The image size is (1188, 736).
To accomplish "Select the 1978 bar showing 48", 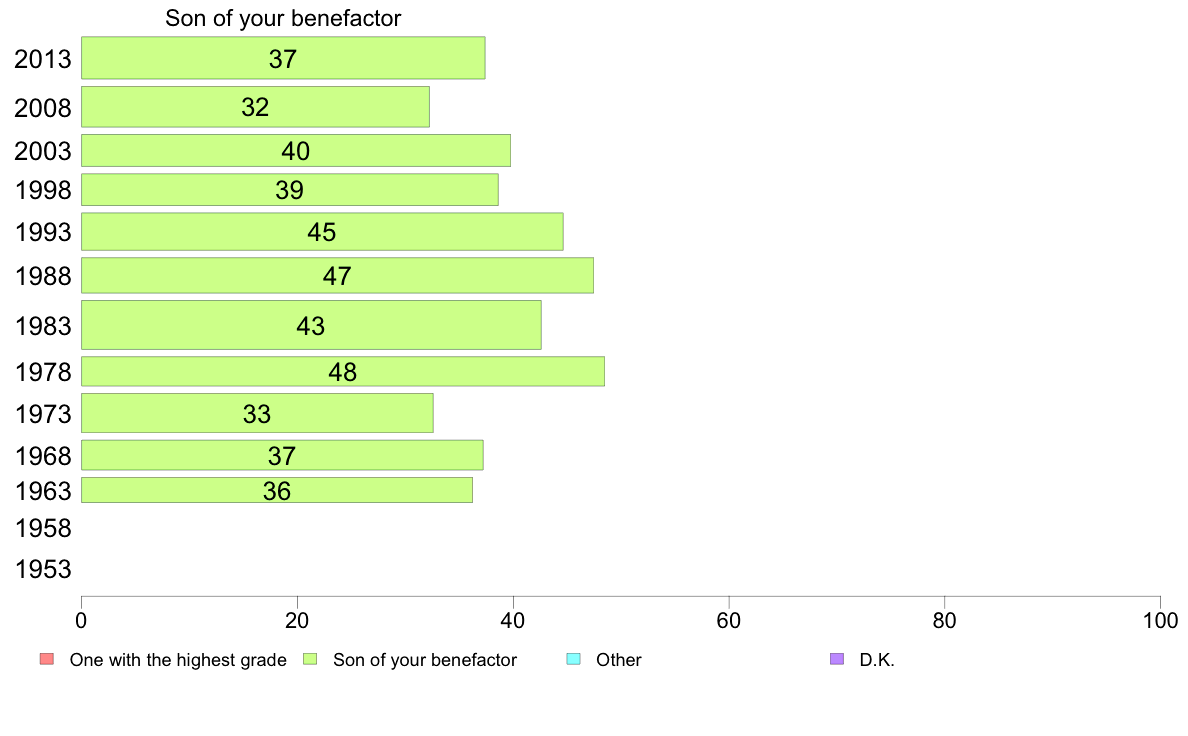I will click(x=343, y=371).
